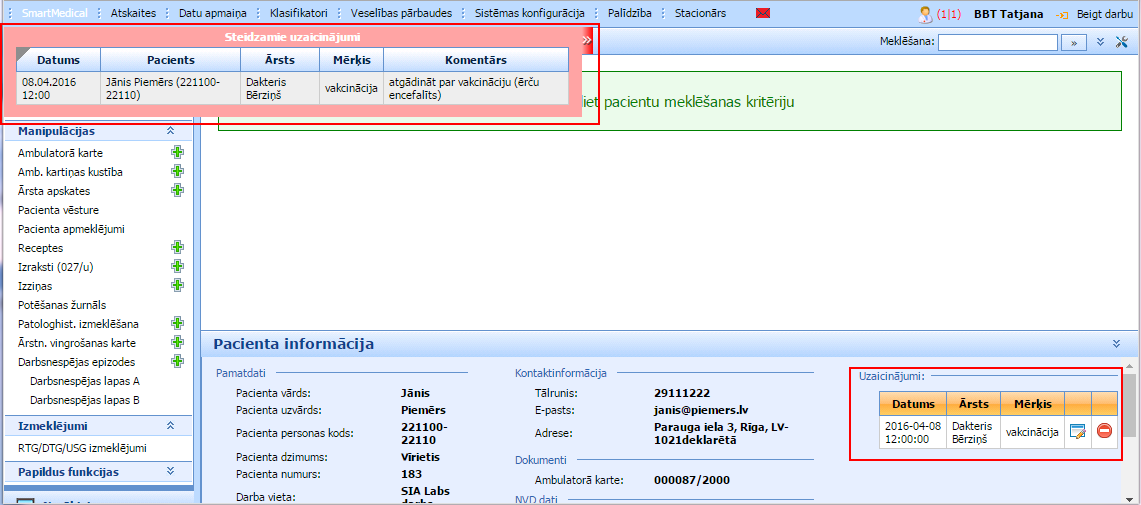Viewport: 1141px width, 505px height.
Task: Click green plus next to Ārsta apskates
Action: pyautogui.click(x=177, y=190)
